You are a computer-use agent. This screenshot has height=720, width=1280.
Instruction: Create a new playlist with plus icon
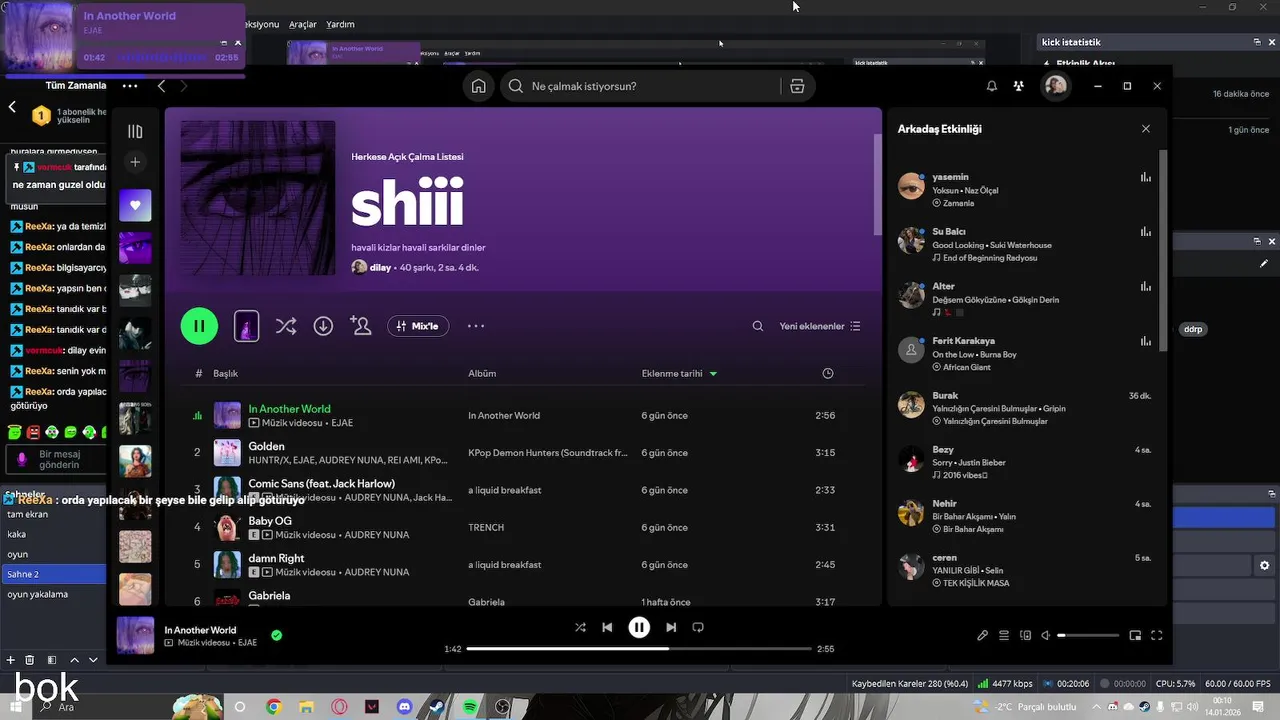(135, 162)
